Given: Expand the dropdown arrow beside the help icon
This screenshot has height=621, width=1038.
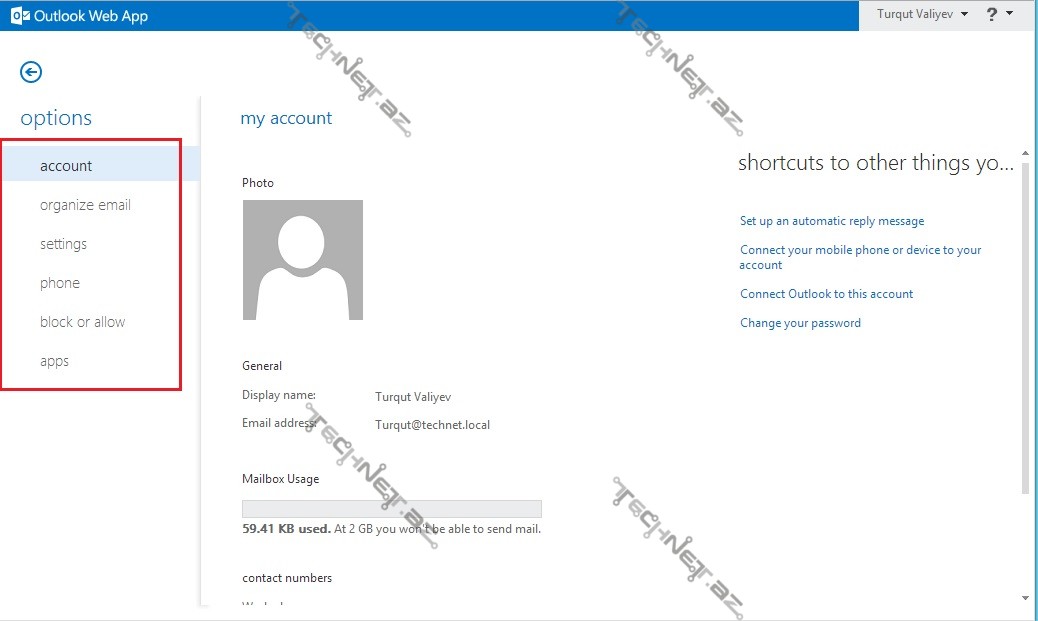Looking at the screenshot, I should tap(1010, 14).
